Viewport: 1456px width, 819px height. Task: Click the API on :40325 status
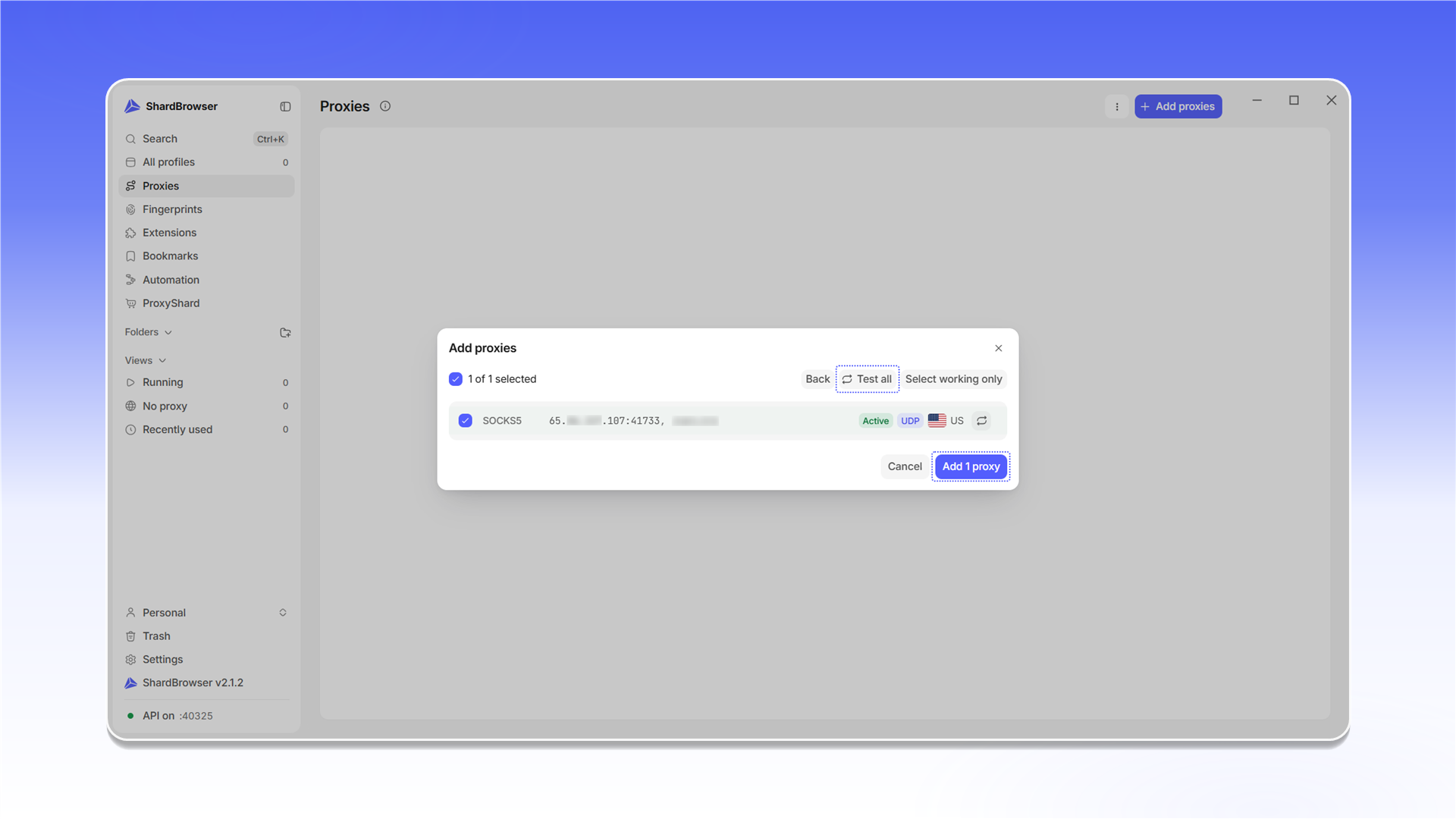[170, 716]
